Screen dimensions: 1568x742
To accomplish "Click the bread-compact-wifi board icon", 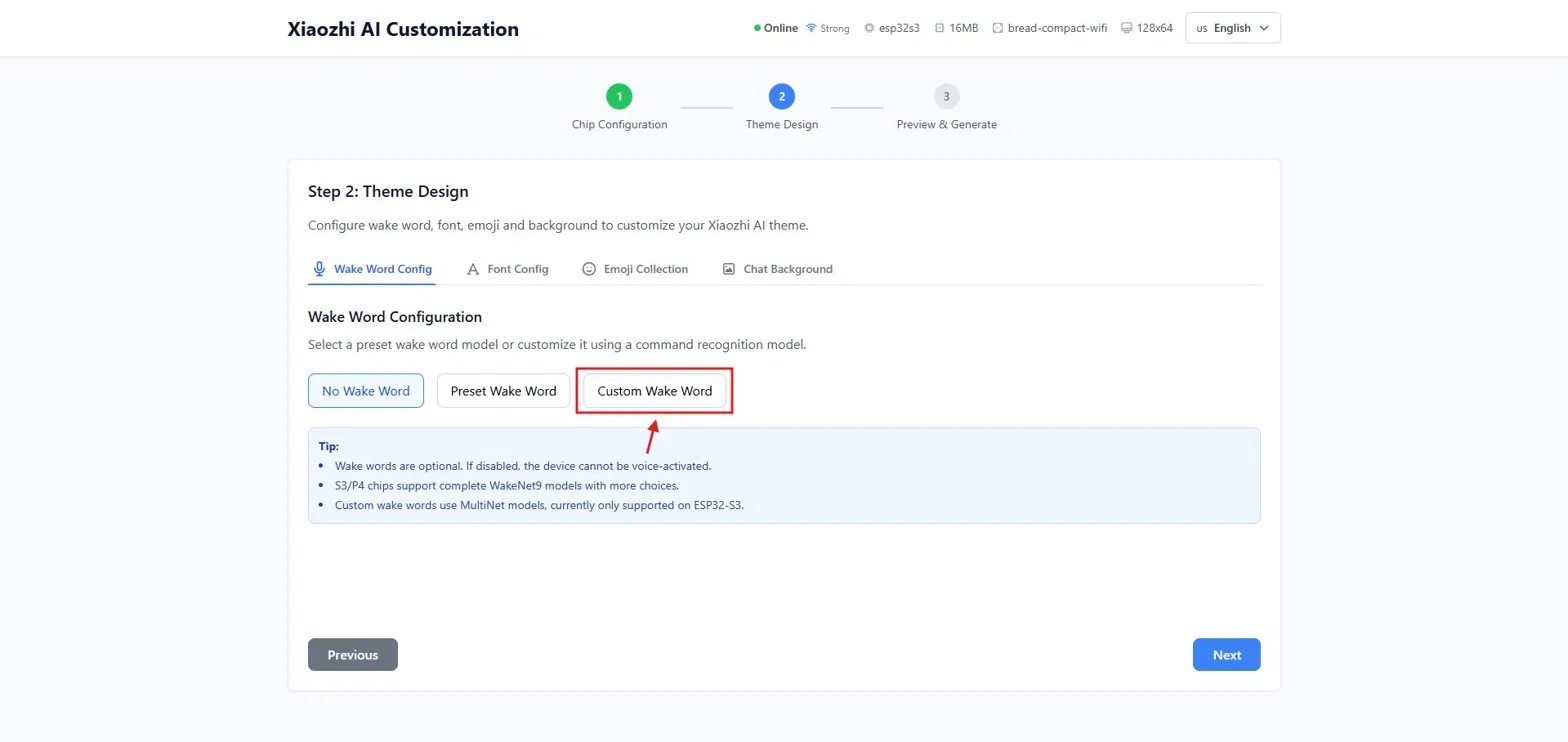I will [997, 28].
